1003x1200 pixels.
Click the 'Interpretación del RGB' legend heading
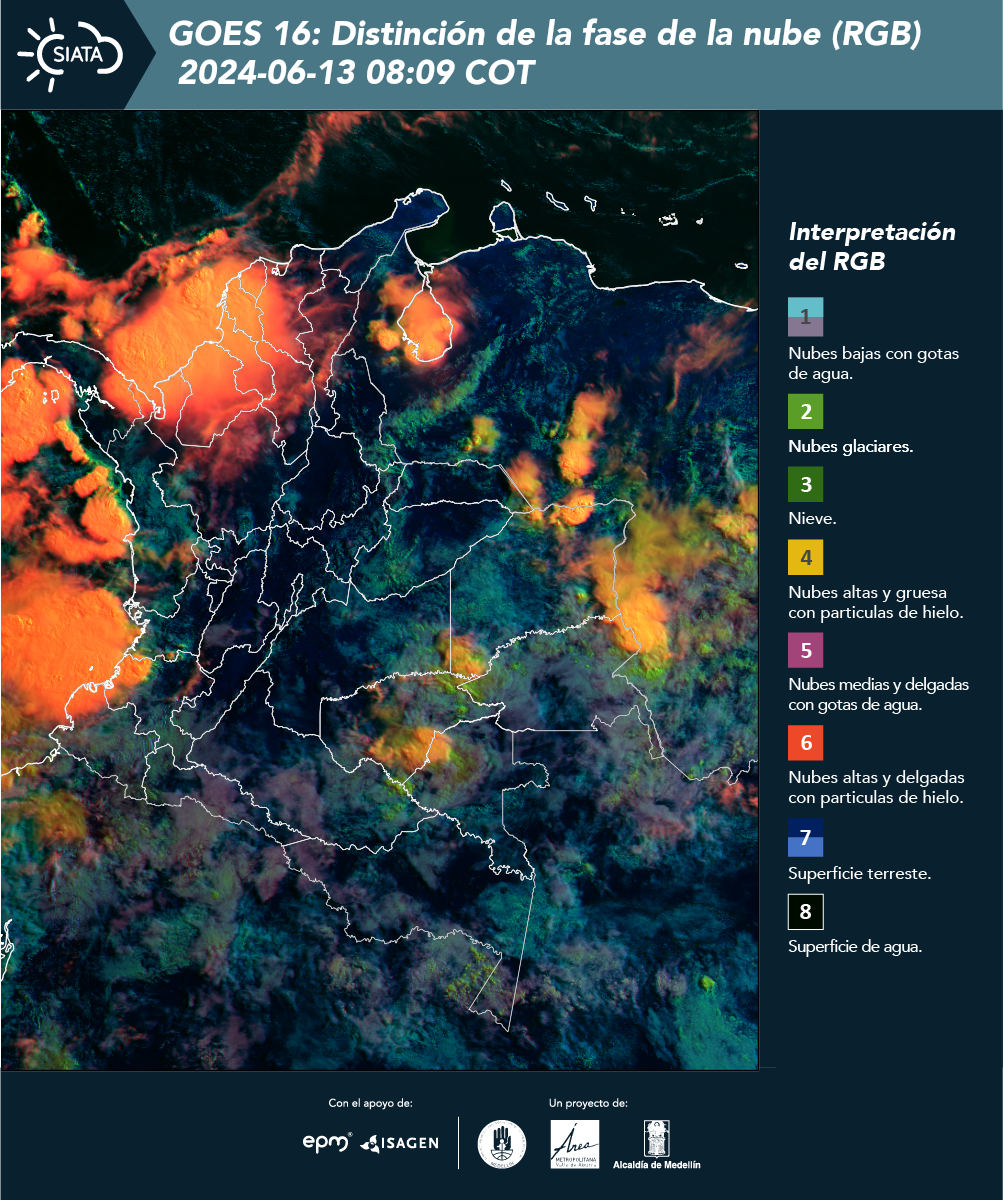pyautogui.click(x=872, y=247)
